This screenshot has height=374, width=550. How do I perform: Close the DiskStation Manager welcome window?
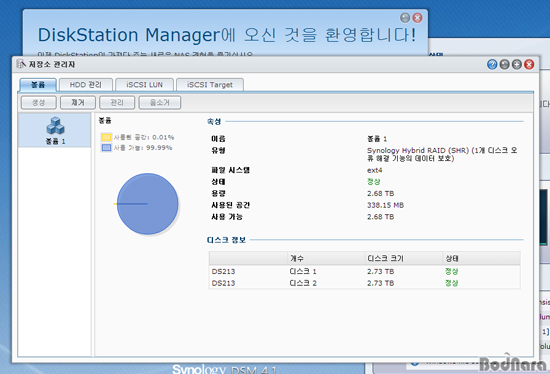click(x=417, y=18)
